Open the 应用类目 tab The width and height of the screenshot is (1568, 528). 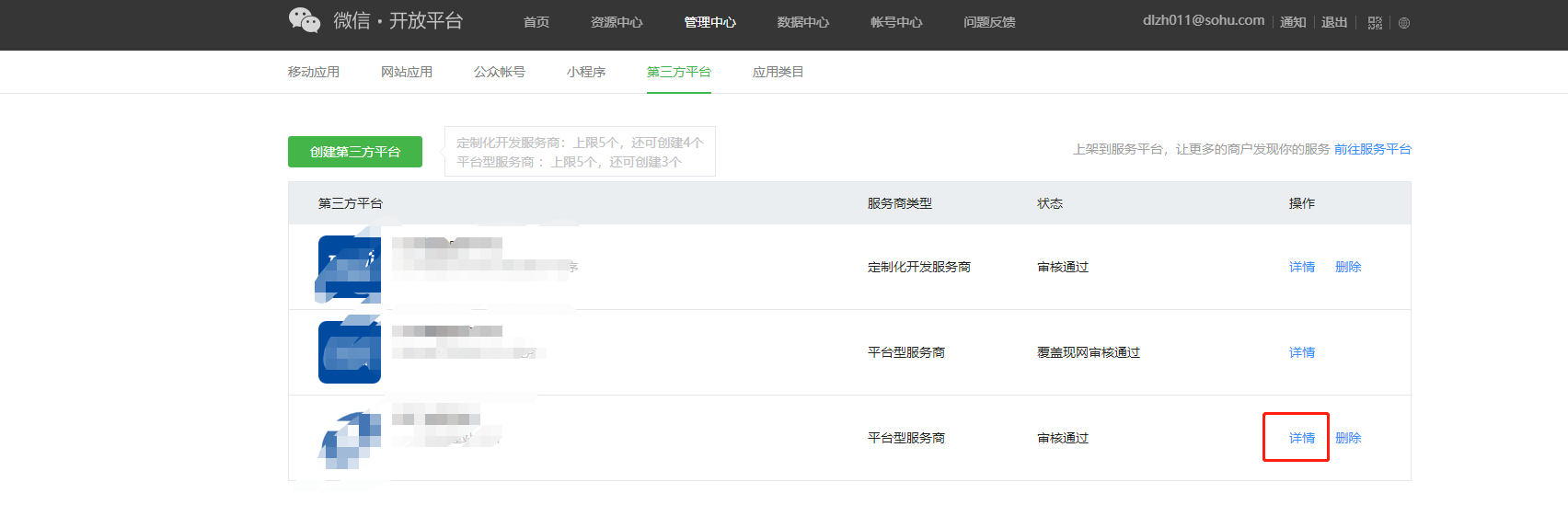(x=778, y=72)
